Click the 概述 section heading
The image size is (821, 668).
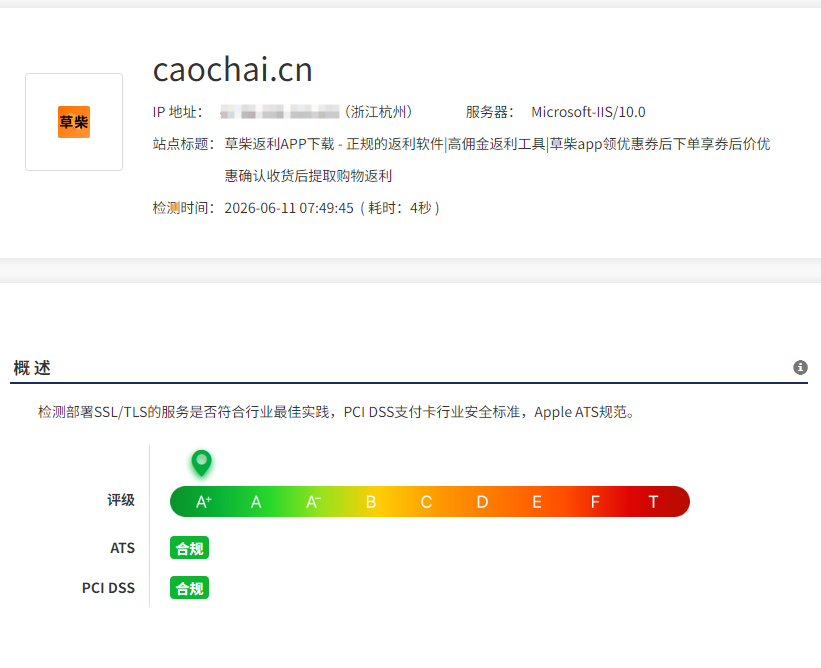(32, 368)
